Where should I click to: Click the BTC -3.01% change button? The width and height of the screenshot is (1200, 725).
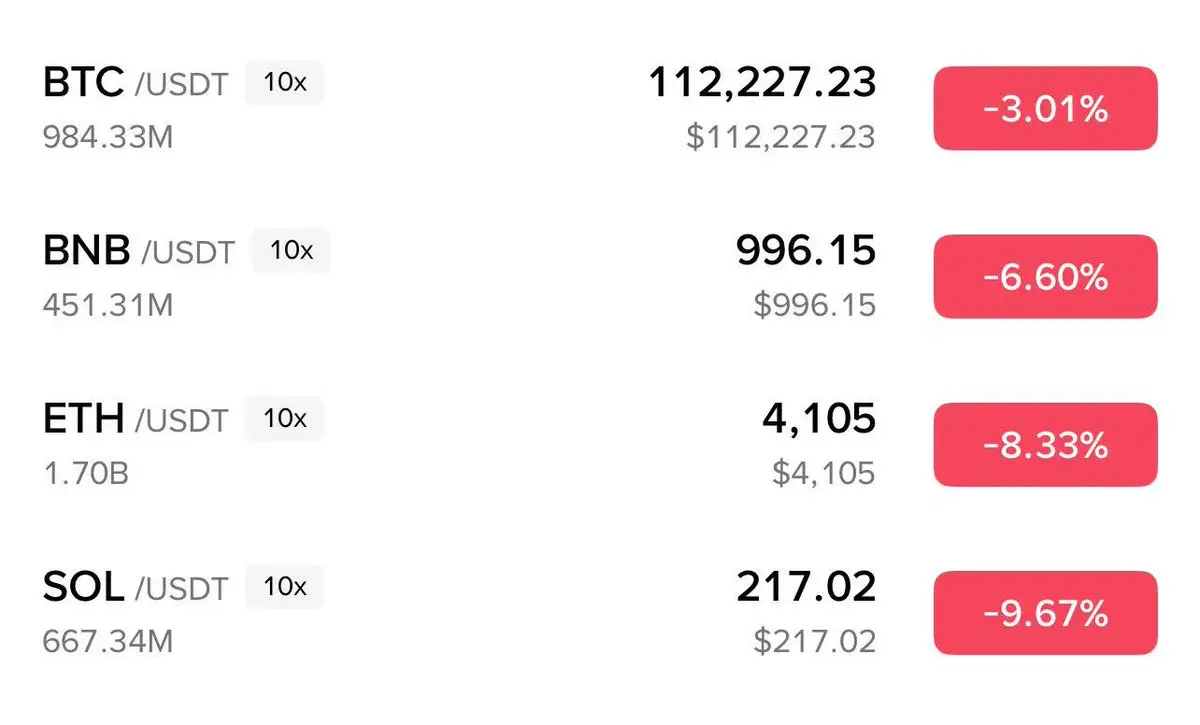click(1045, 109)
